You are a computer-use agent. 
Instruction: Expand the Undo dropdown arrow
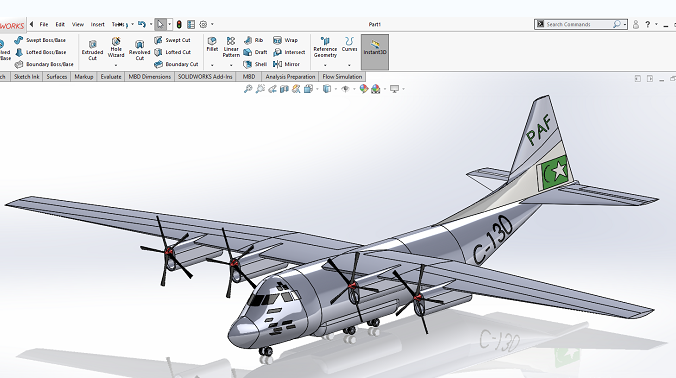pyautogui.click(x=150, y=25)
